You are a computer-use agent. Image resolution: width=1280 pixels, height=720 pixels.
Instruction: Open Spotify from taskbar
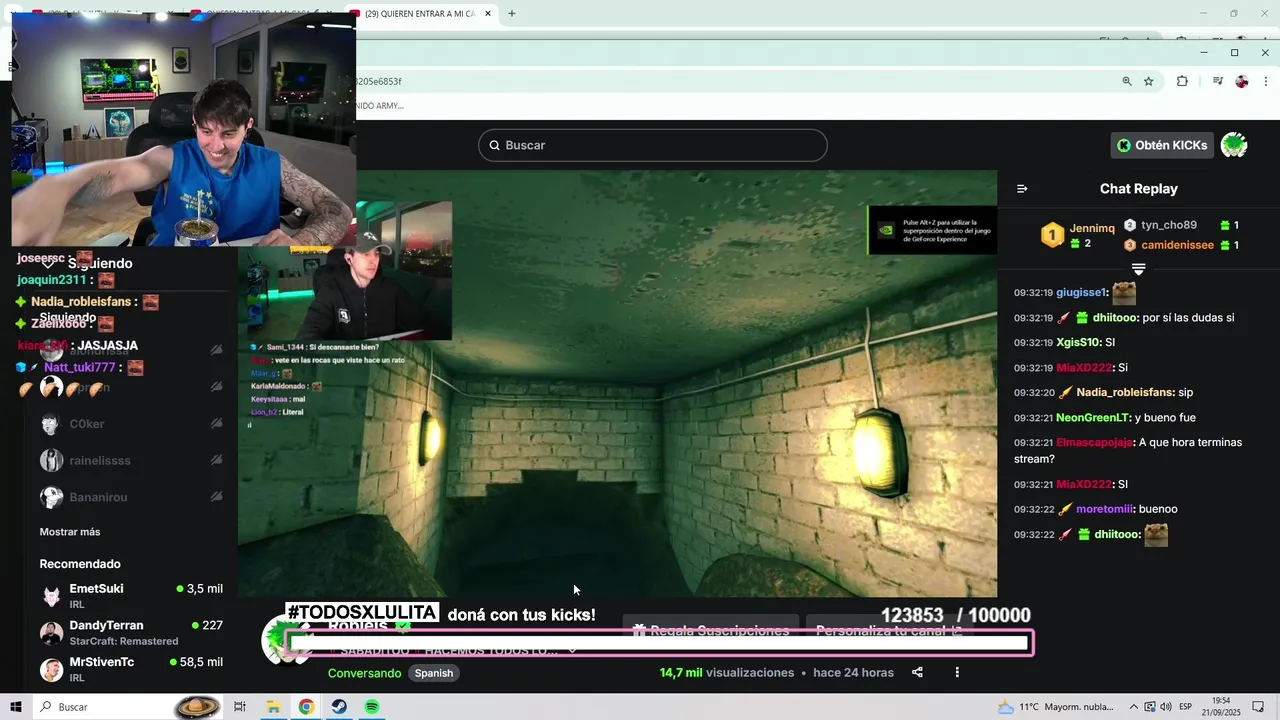pos(372,707)
